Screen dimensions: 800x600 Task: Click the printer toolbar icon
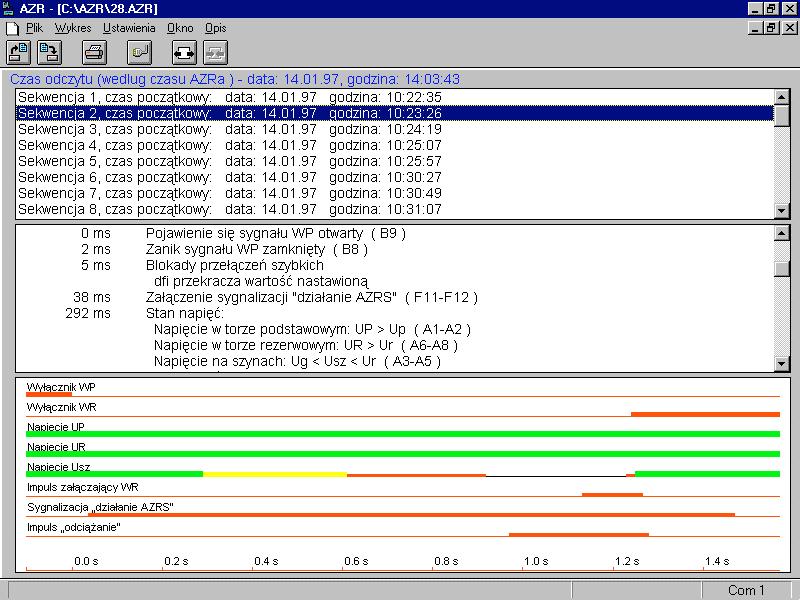[x=94, y=53]
